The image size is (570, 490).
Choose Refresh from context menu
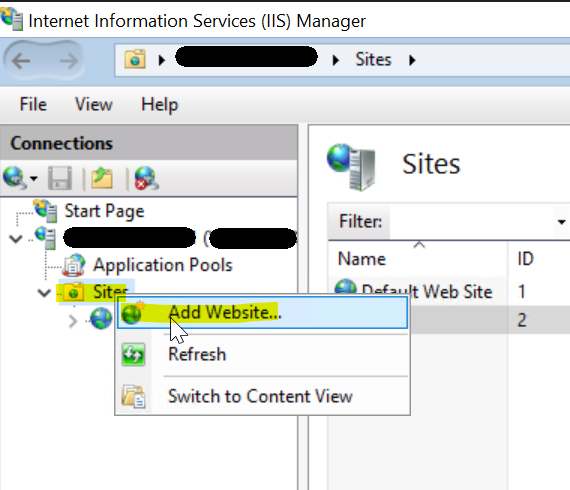point(262,354)
